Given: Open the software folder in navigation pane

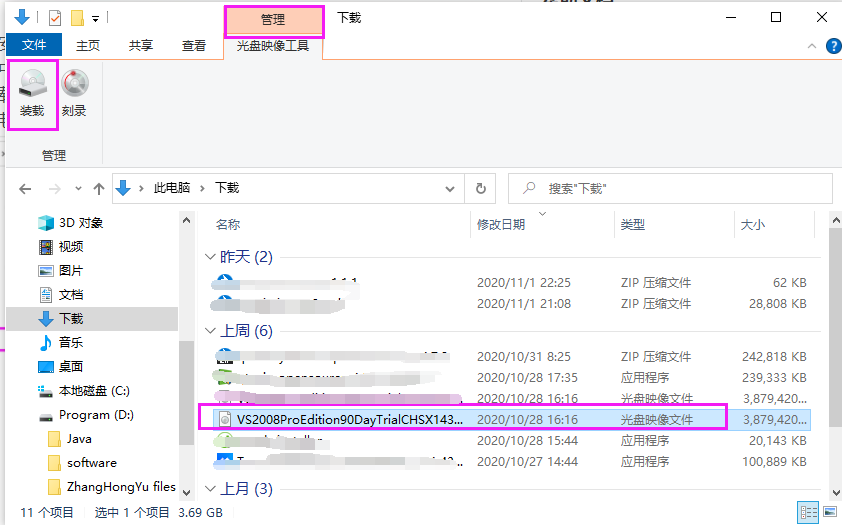Looking at the screenshot, I should (91, 463).
